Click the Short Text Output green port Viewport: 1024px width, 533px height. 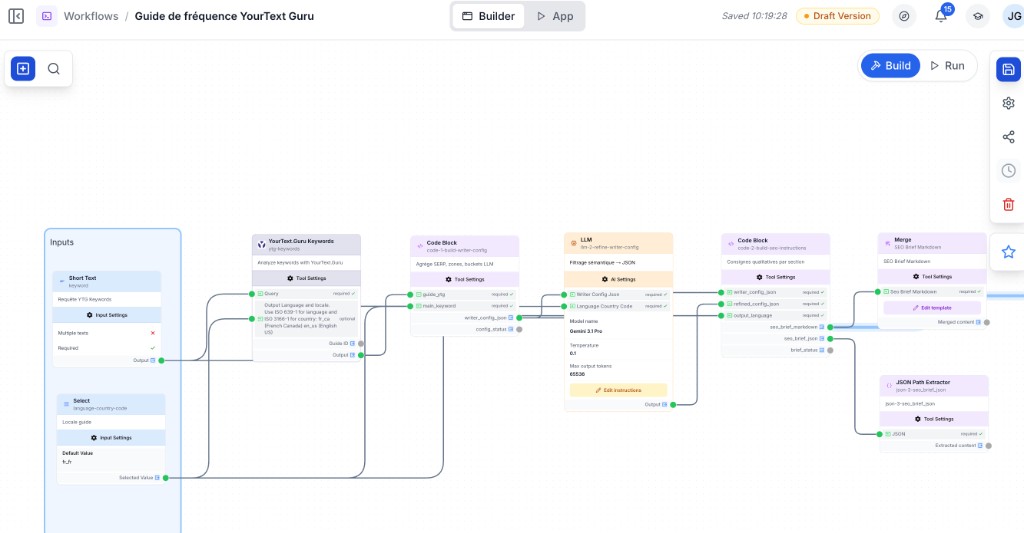[x=161, y=361]
